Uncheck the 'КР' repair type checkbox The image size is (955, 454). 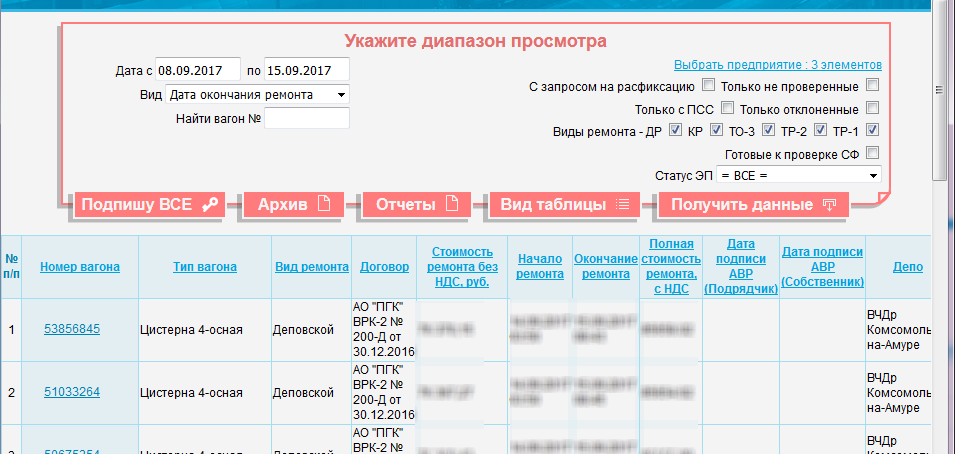point(716,130)
